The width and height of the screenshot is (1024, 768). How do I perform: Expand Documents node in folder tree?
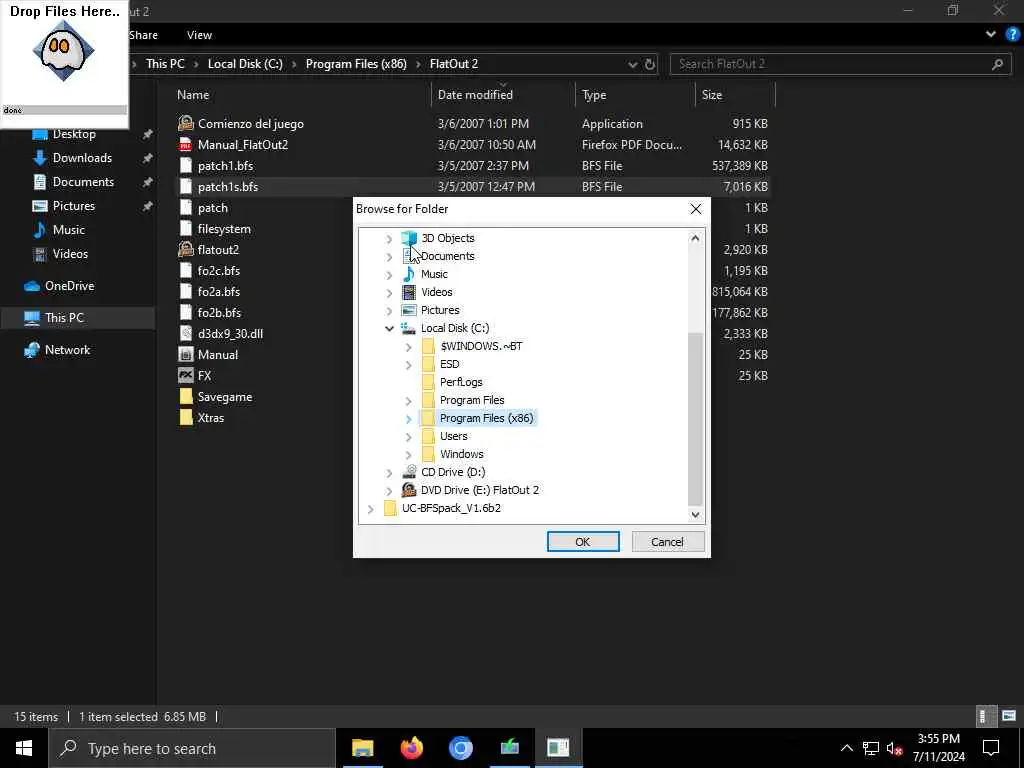389,257
